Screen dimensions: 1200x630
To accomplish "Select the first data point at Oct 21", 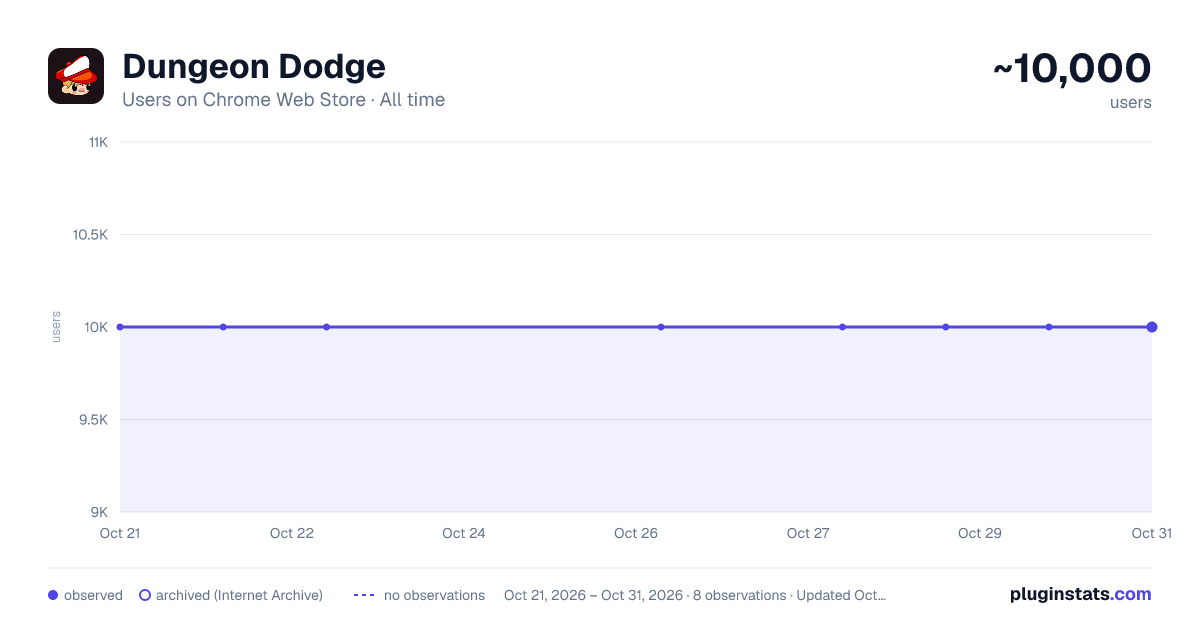I will [x=120, y=327].
